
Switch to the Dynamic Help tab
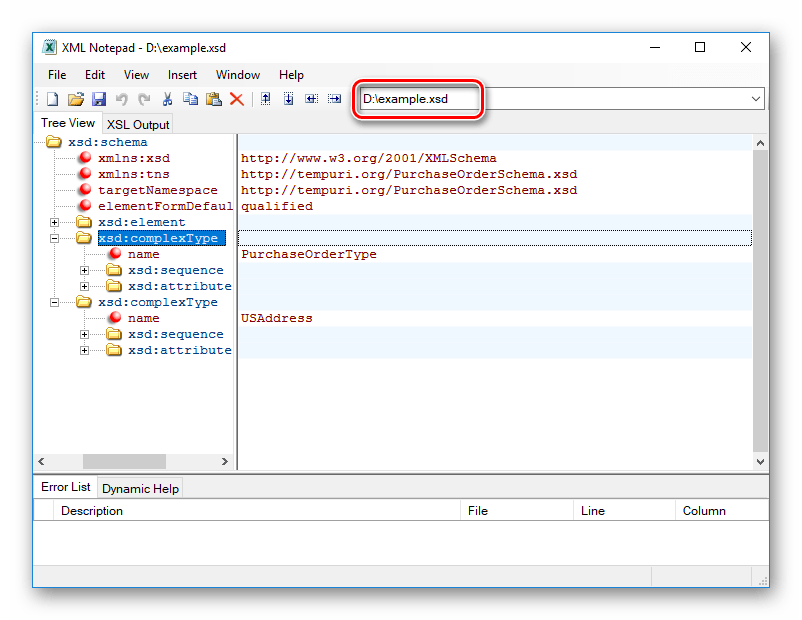[x=141, y=489]
